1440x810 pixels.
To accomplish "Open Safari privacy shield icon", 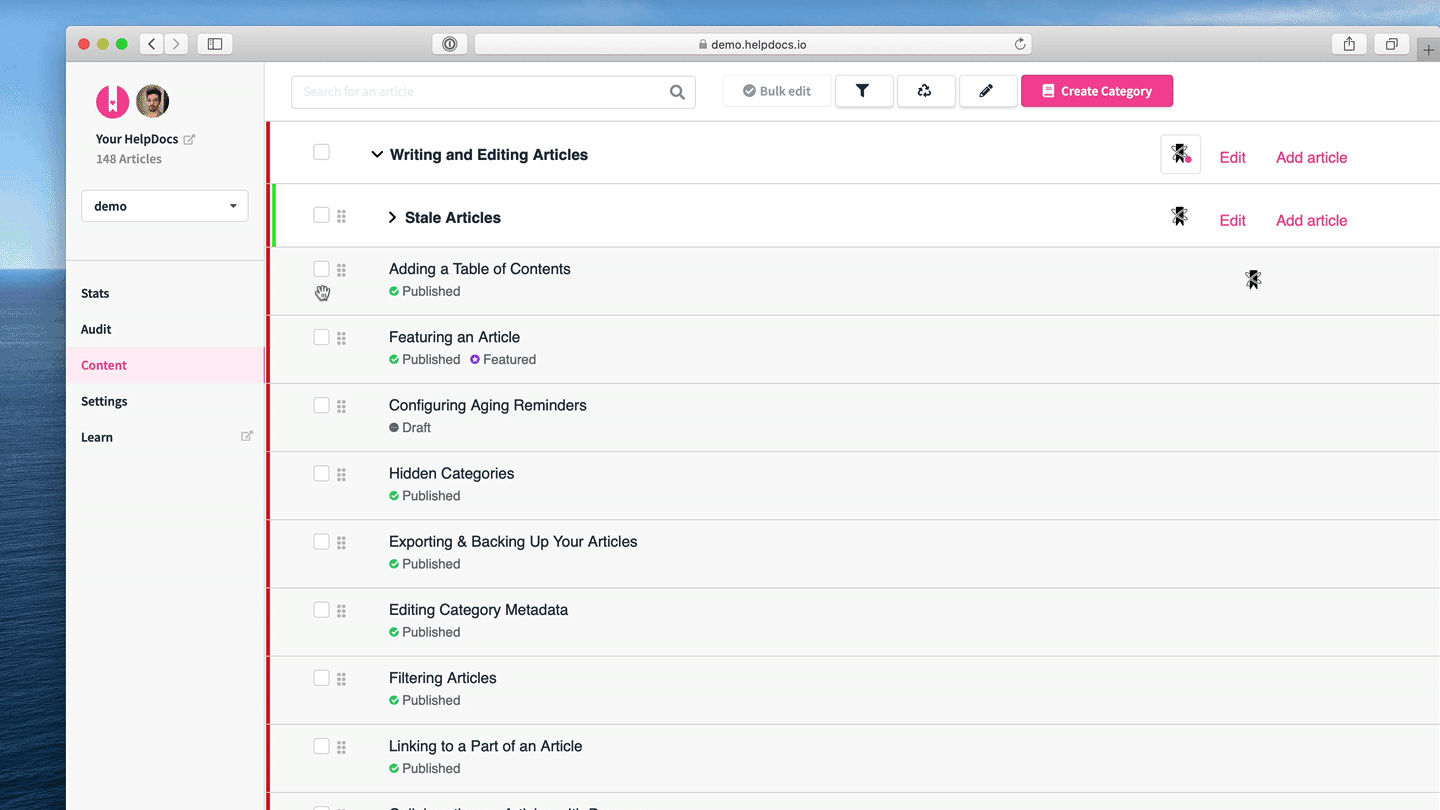I will (449, 44).
